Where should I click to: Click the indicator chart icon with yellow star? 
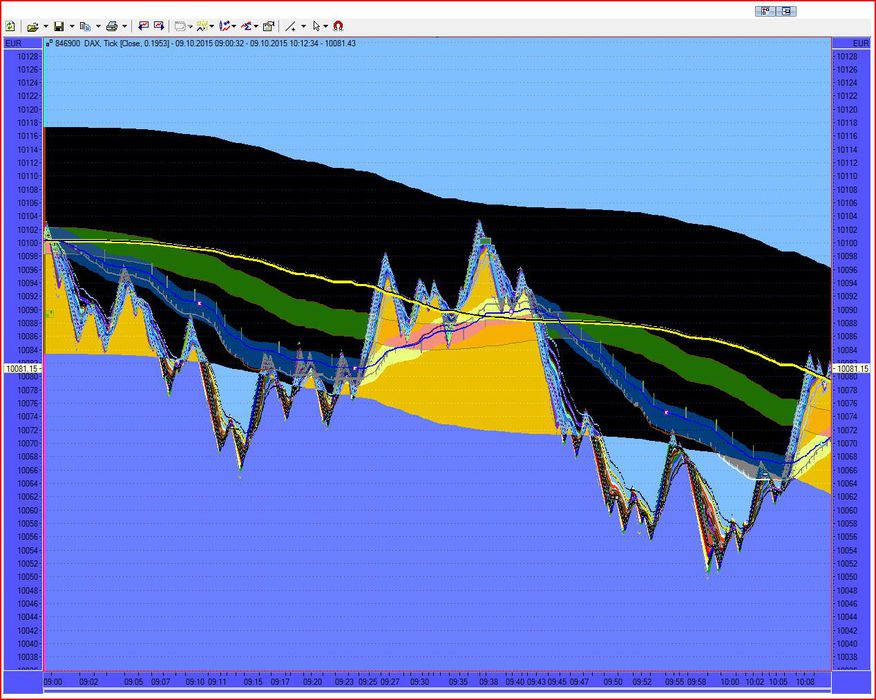coord(203,26)
